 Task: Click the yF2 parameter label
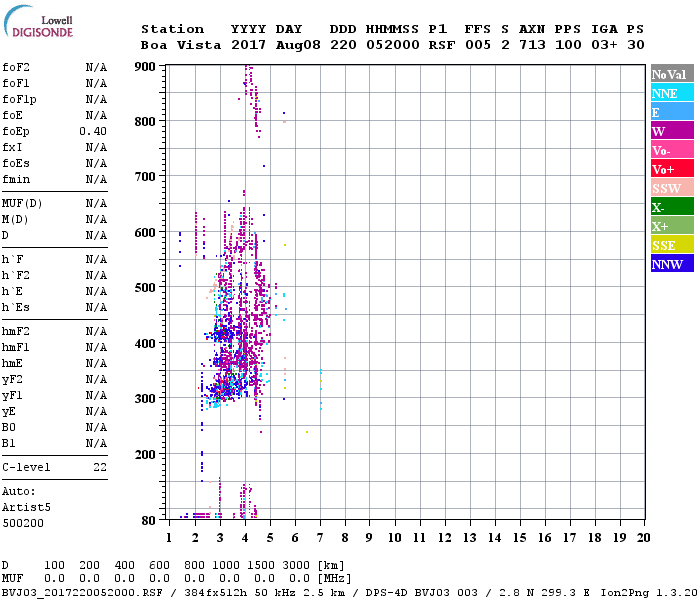[12, 380]
